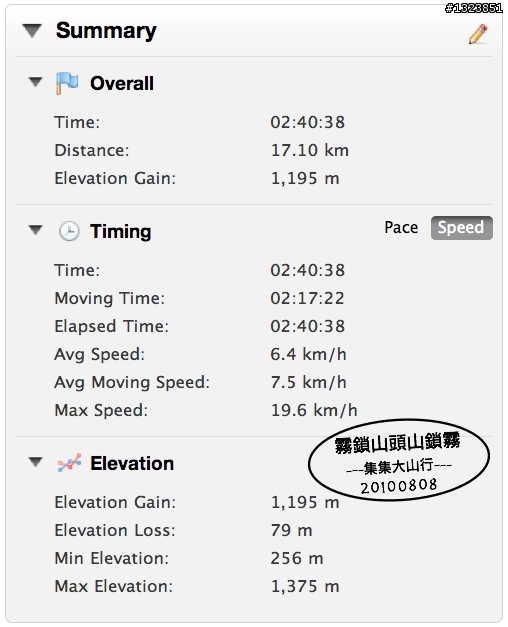Collapse the Timing section triangle
This screenshot has width=508, height=627.
(x=36, y=230)
